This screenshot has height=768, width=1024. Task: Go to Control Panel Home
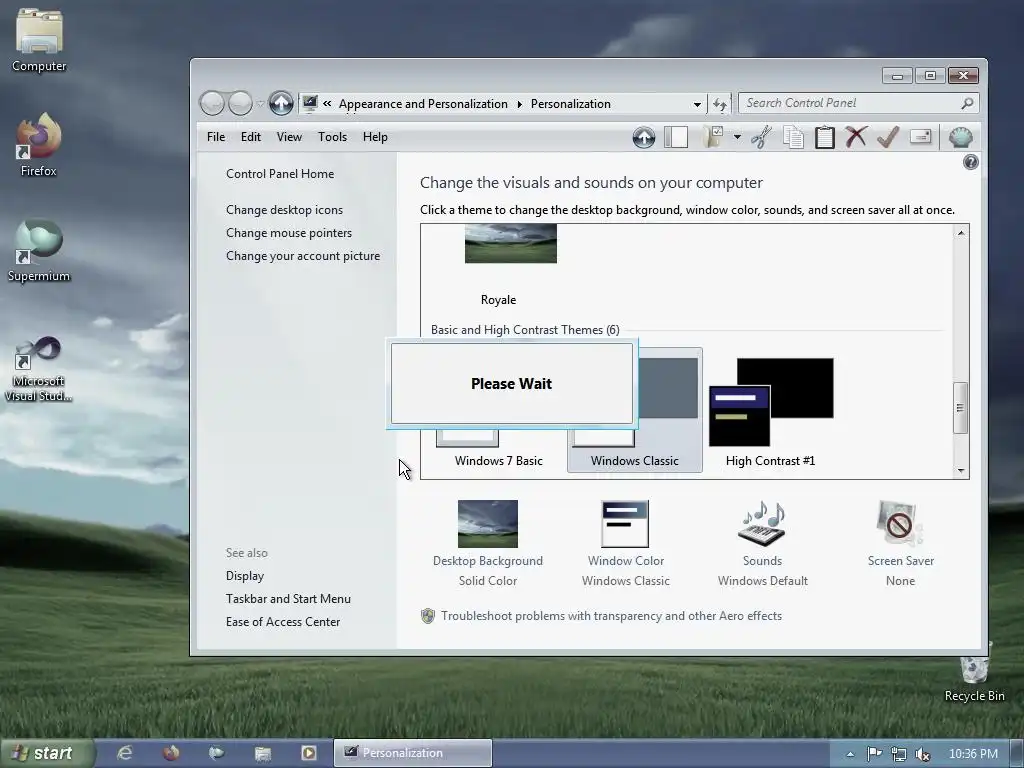point(280,174)
